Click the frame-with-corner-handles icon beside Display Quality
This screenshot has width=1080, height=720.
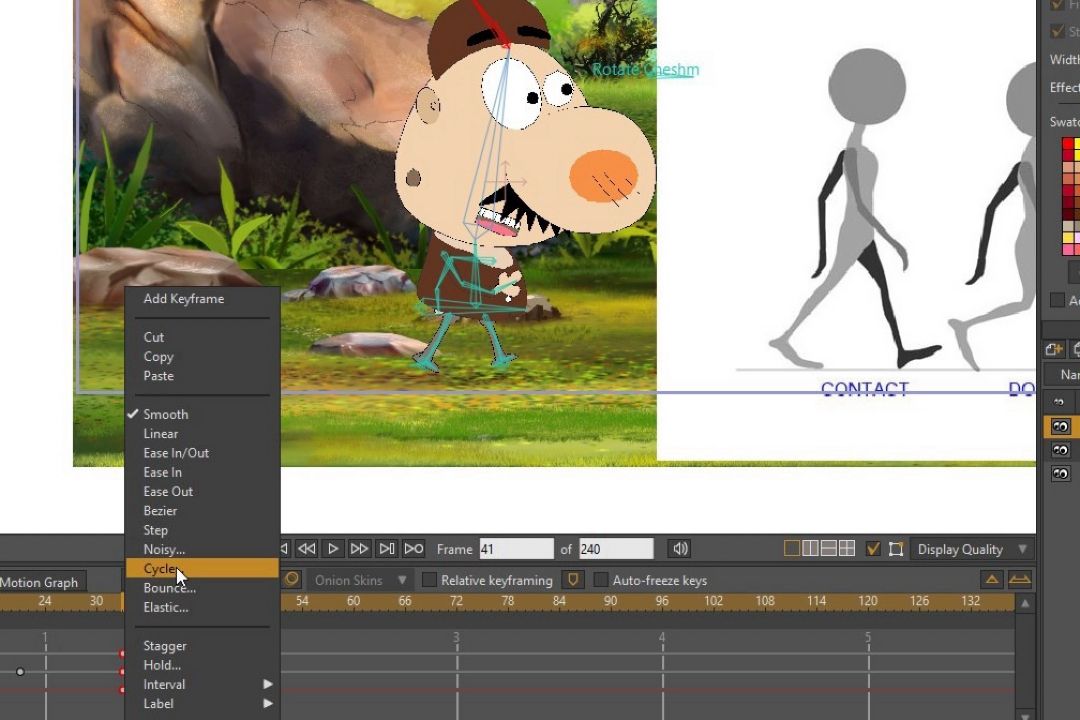click(x=895, y=549)
